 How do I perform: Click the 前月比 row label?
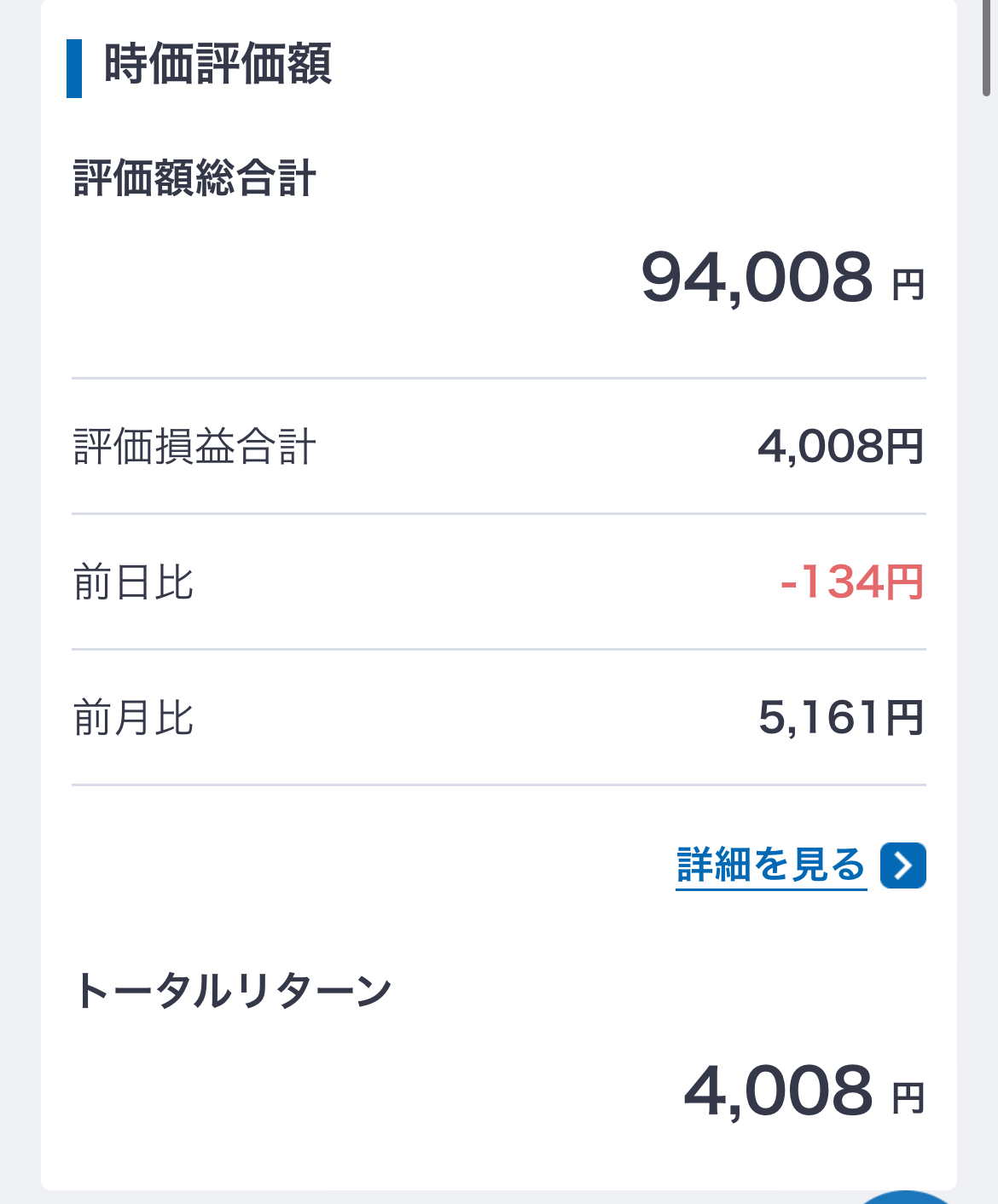[x=134, y=718]
